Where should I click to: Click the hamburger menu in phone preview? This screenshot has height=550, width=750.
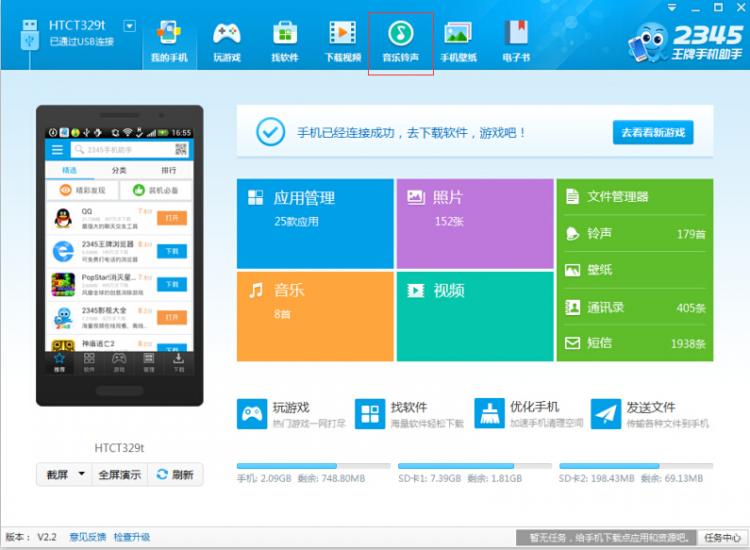pos(57,150)
